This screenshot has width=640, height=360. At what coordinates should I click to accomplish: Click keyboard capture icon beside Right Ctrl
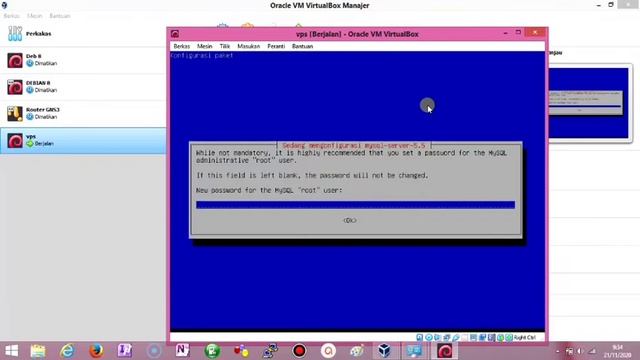(509, 338)
